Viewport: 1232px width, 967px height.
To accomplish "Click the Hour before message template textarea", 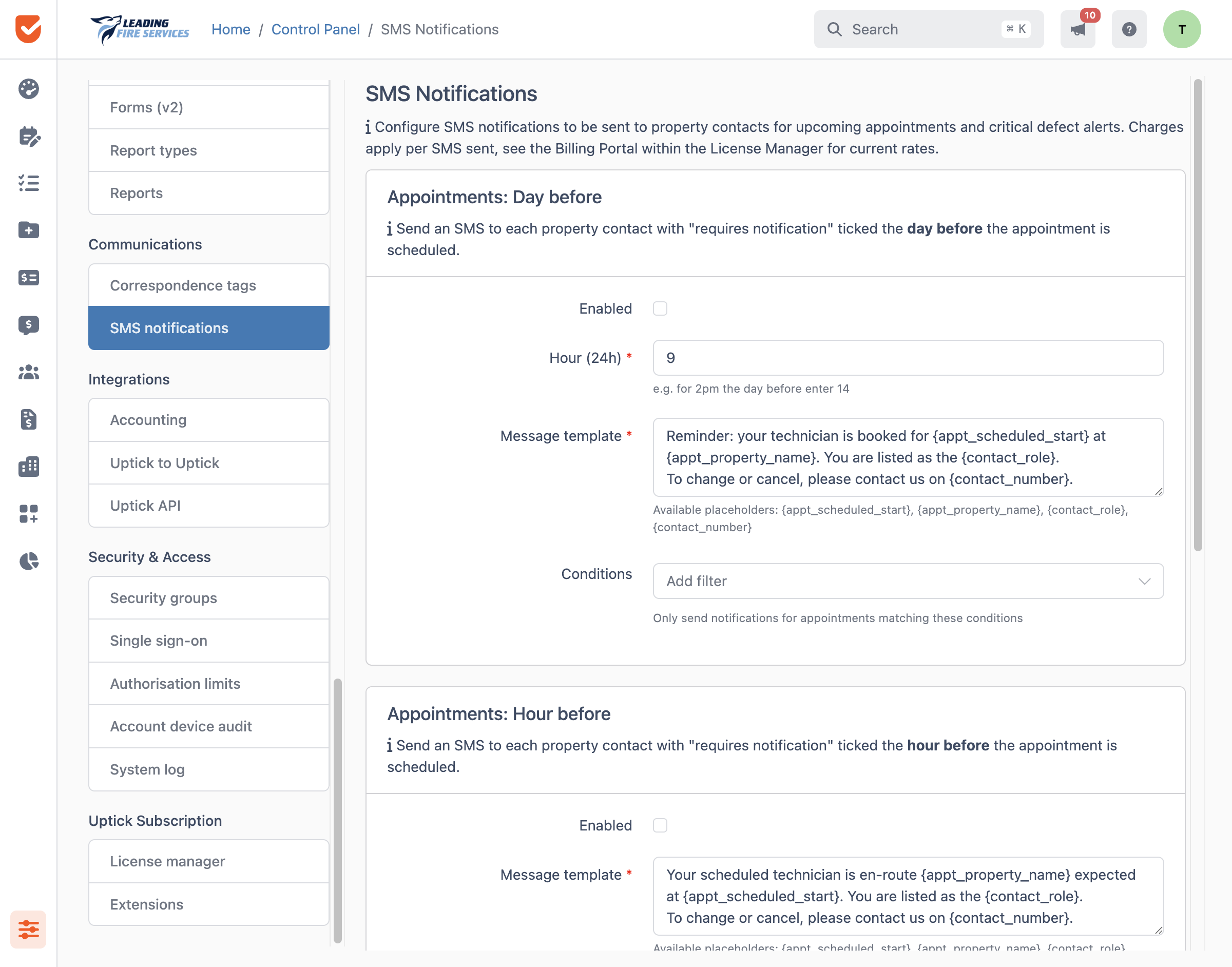I will (908, 896).
